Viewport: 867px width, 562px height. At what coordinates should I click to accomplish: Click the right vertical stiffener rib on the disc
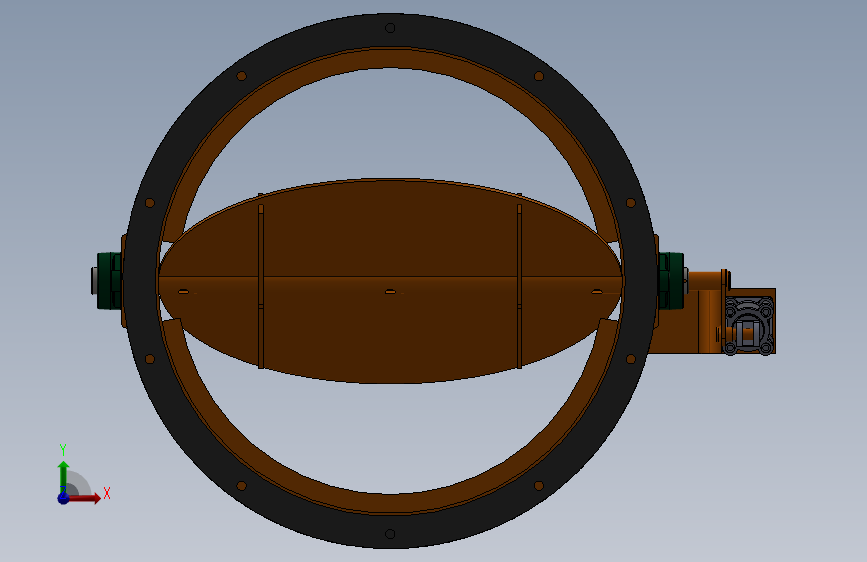point(519,285)
